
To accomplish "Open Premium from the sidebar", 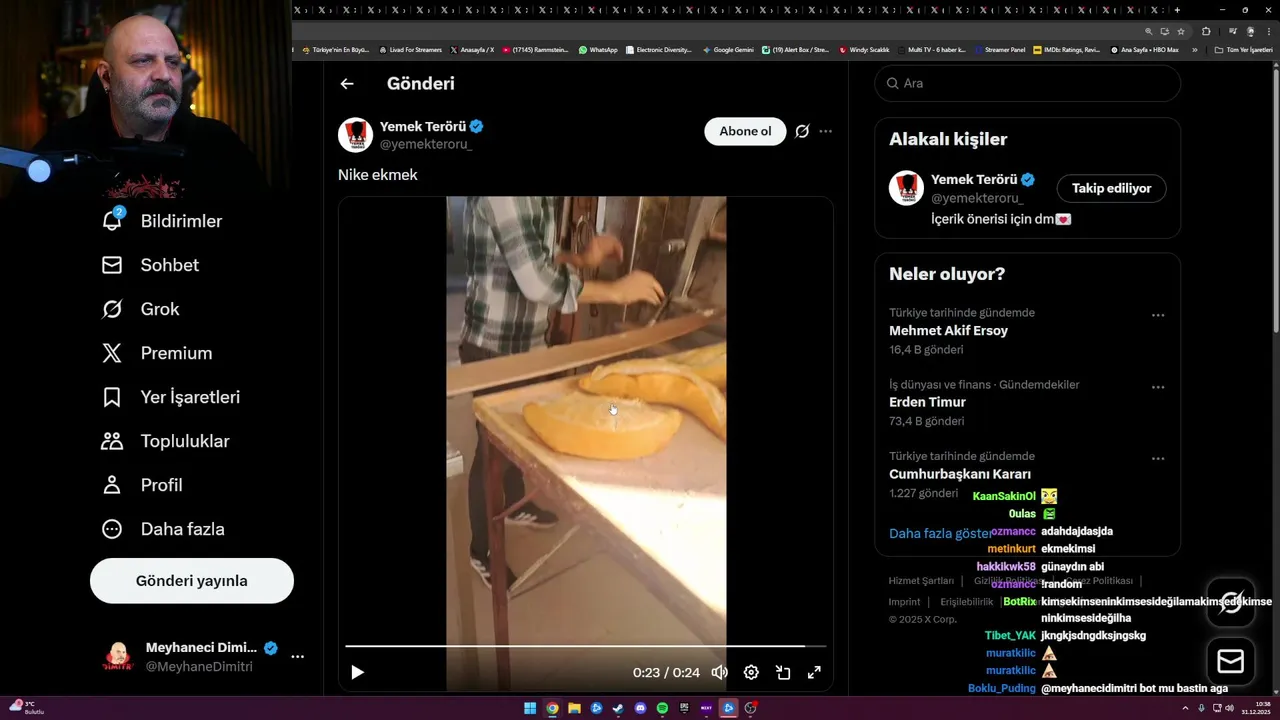I will tap(157, 353).
